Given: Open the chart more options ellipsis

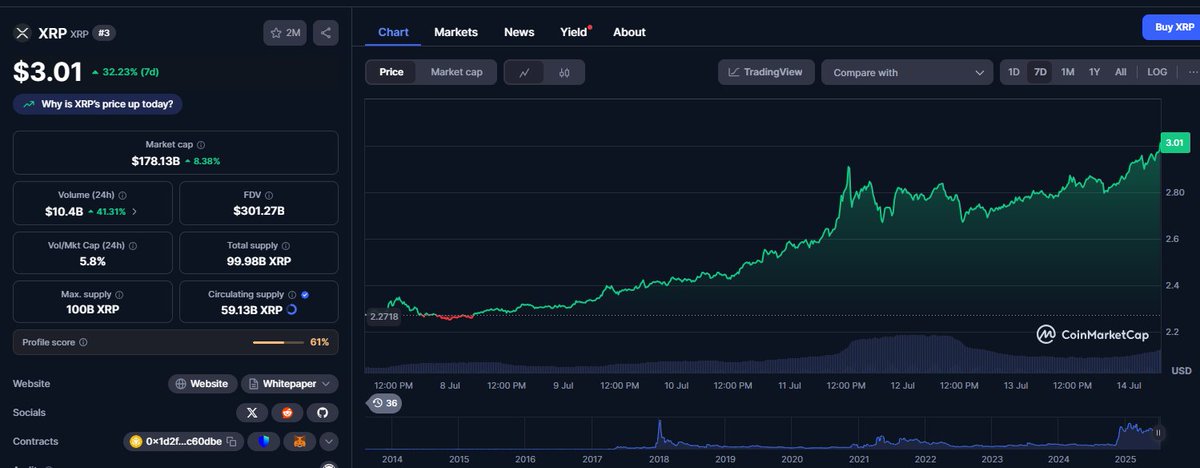Looking at the screenshot, I should pos(1192,72).
